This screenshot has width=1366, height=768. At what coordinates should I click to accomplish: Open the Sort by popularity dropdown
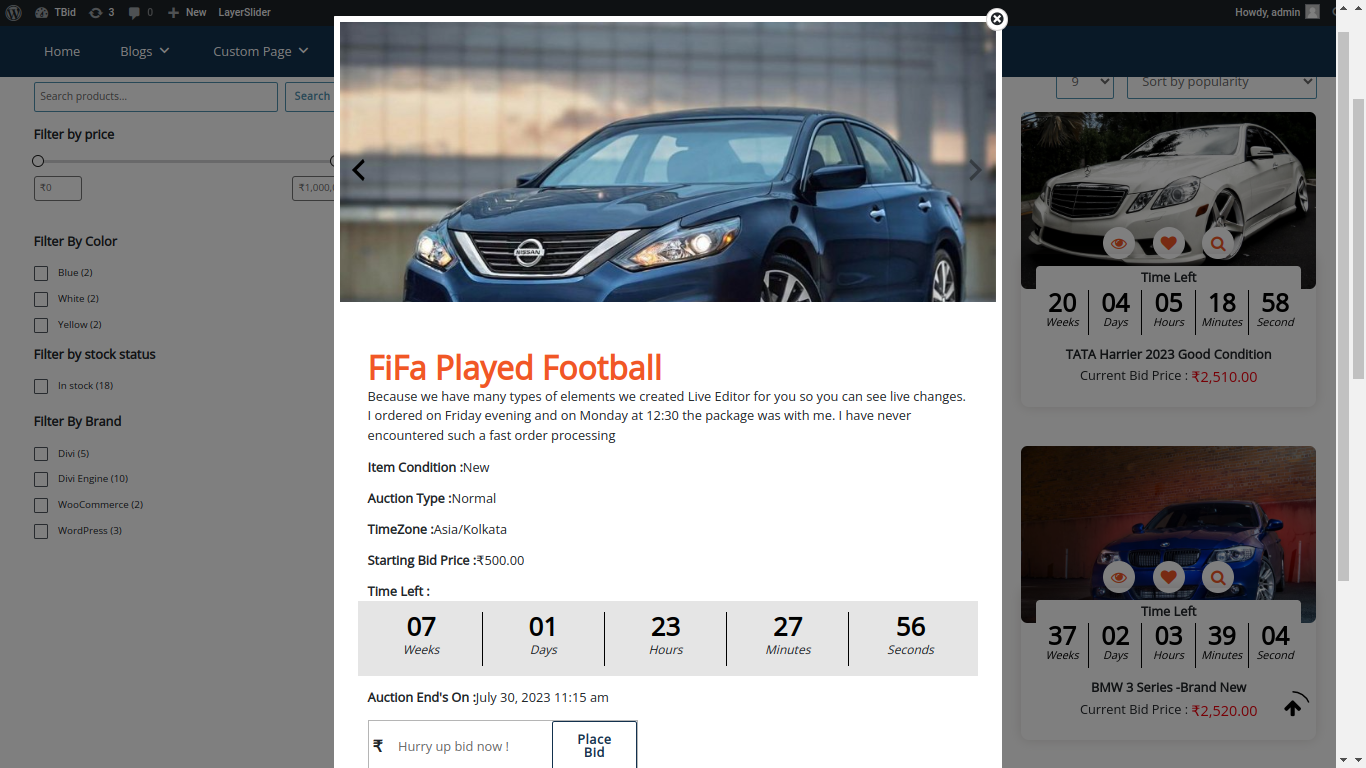tap(1221, 82)
